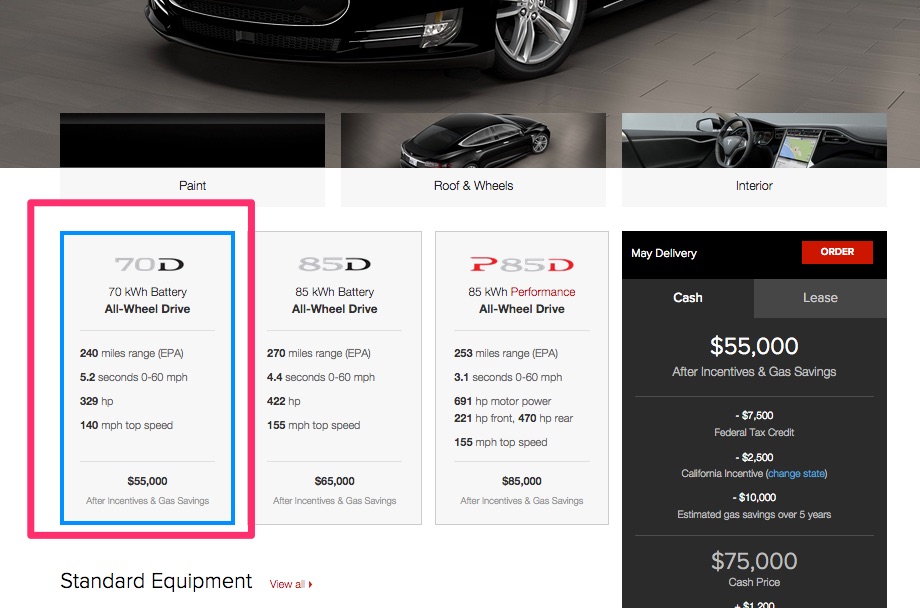The image size is (920, 608).
Task: Click the Interior dashboard thumbnail image
Action: 754,140
